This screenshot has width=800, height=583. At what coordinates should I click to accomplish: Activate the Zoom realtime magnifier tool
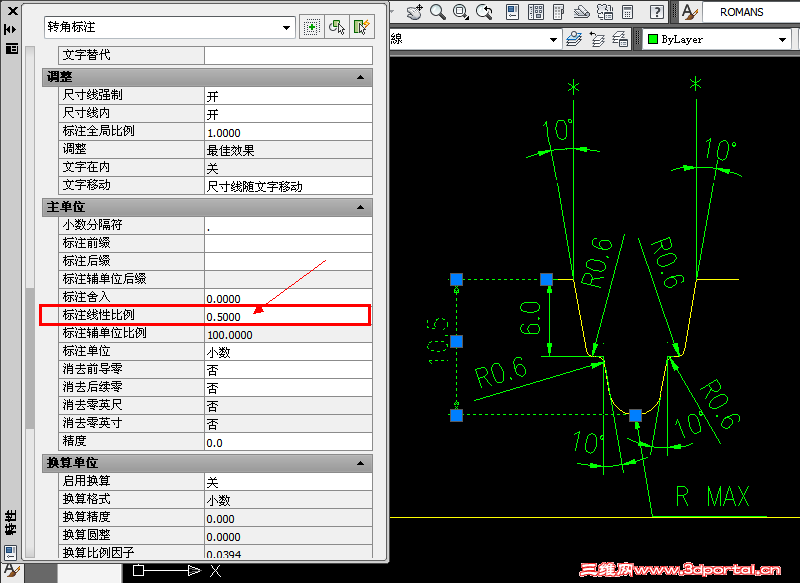(x=438, y=12)
